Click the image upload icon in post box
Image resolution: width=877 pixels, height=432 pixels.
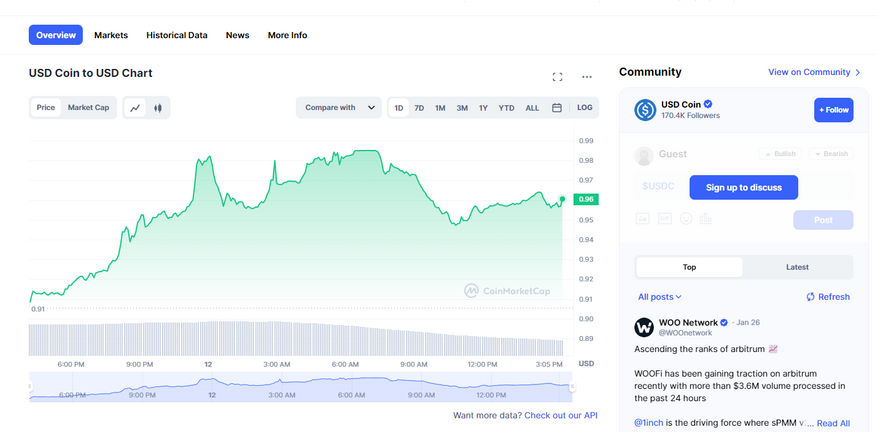pos(642,219)
